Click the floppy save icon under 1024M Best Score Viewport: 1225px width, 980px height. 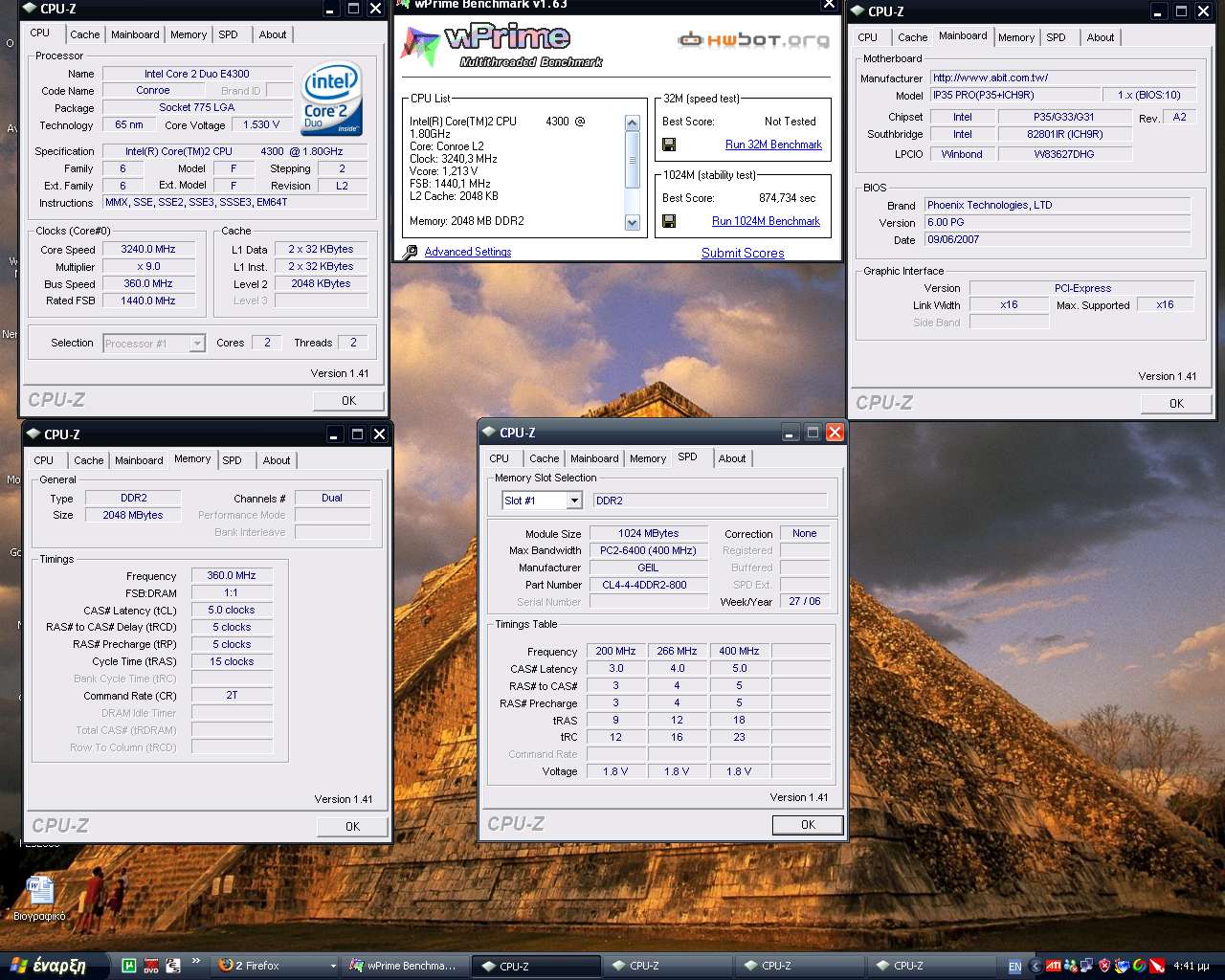(669, 221)
